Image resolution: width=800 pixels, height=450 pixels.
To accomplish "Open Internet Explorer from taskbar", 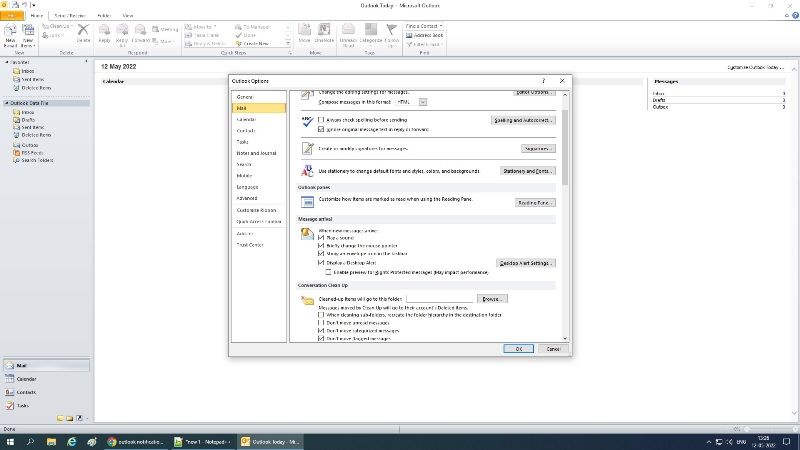I will (71, 442).
